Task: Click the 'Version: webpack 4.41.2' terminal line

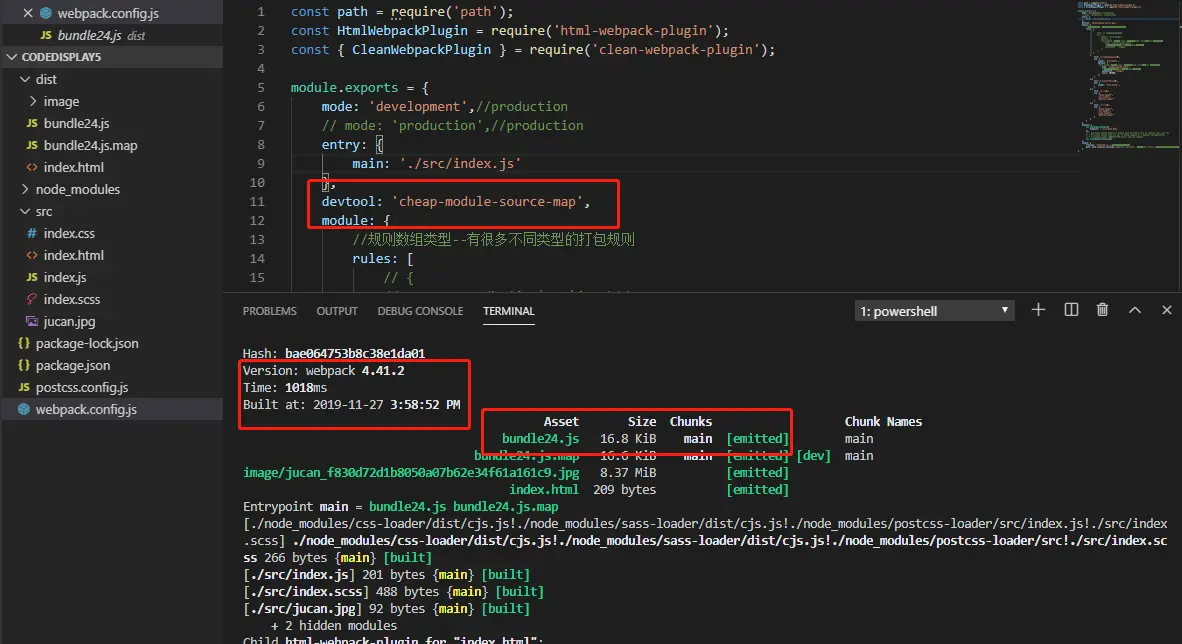Action: [323, 370]
